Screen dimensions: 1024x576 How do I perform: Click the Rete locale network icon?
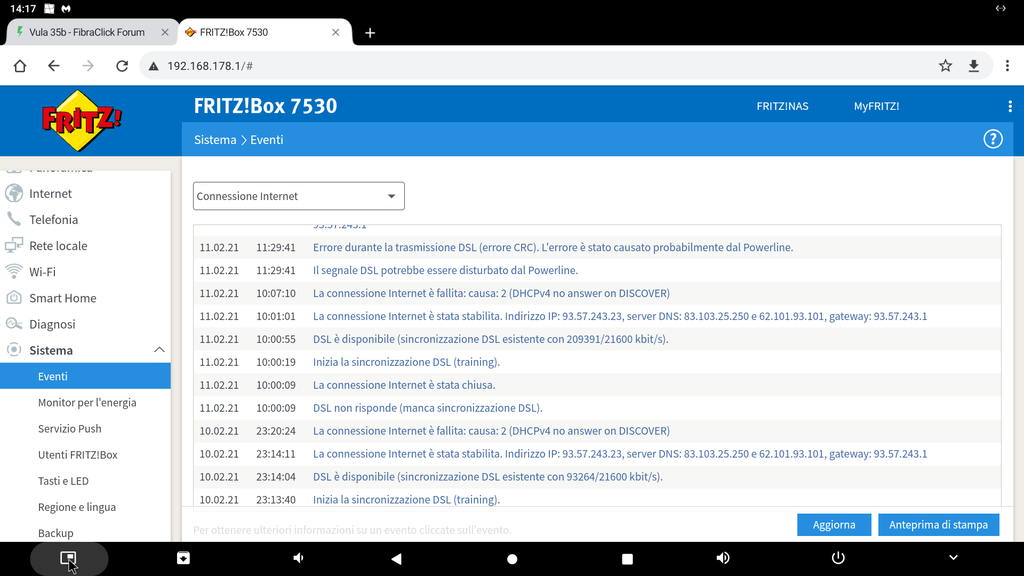[x=14, y=246]
